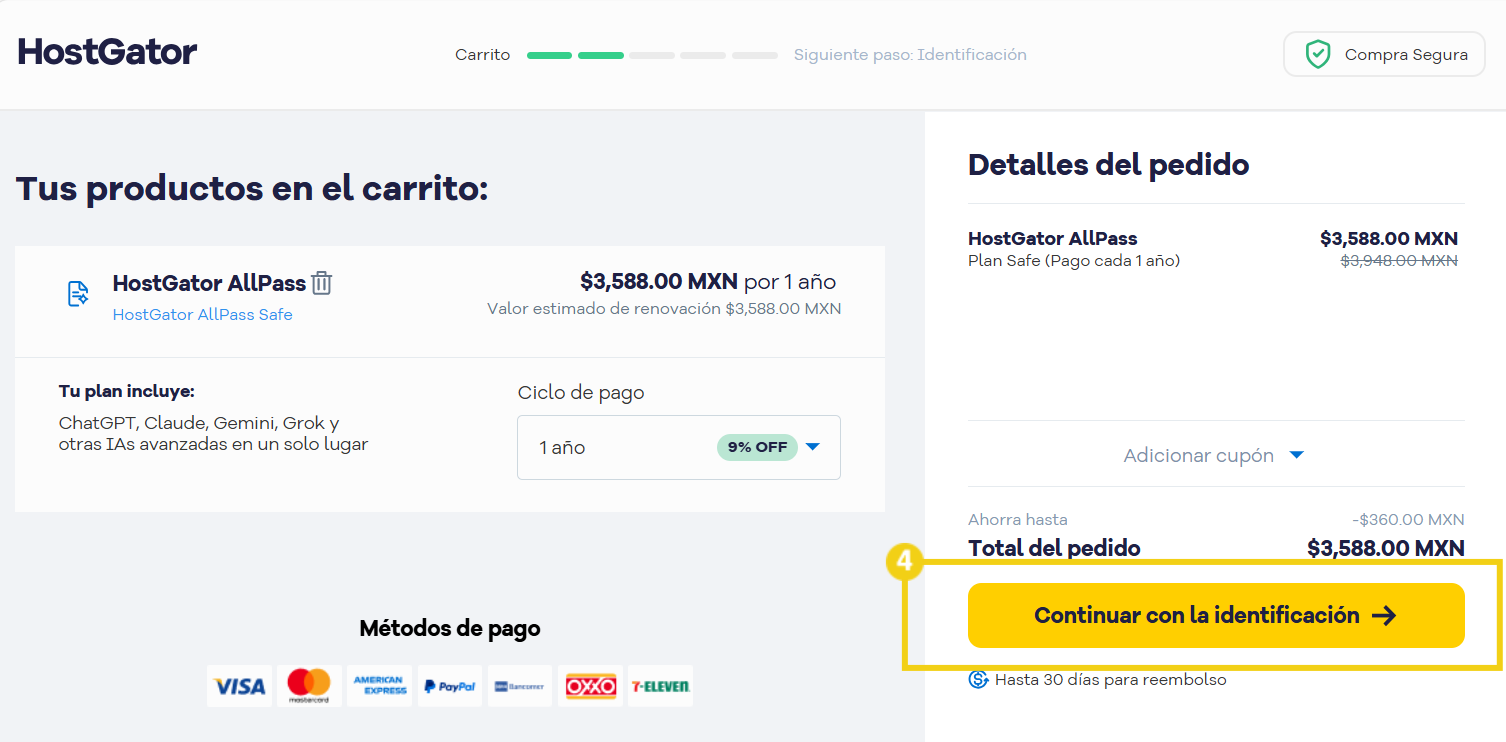Click the blue arrow in payment cycle selector
Screen dimensions: 1506x742
[x=812, y=447]
